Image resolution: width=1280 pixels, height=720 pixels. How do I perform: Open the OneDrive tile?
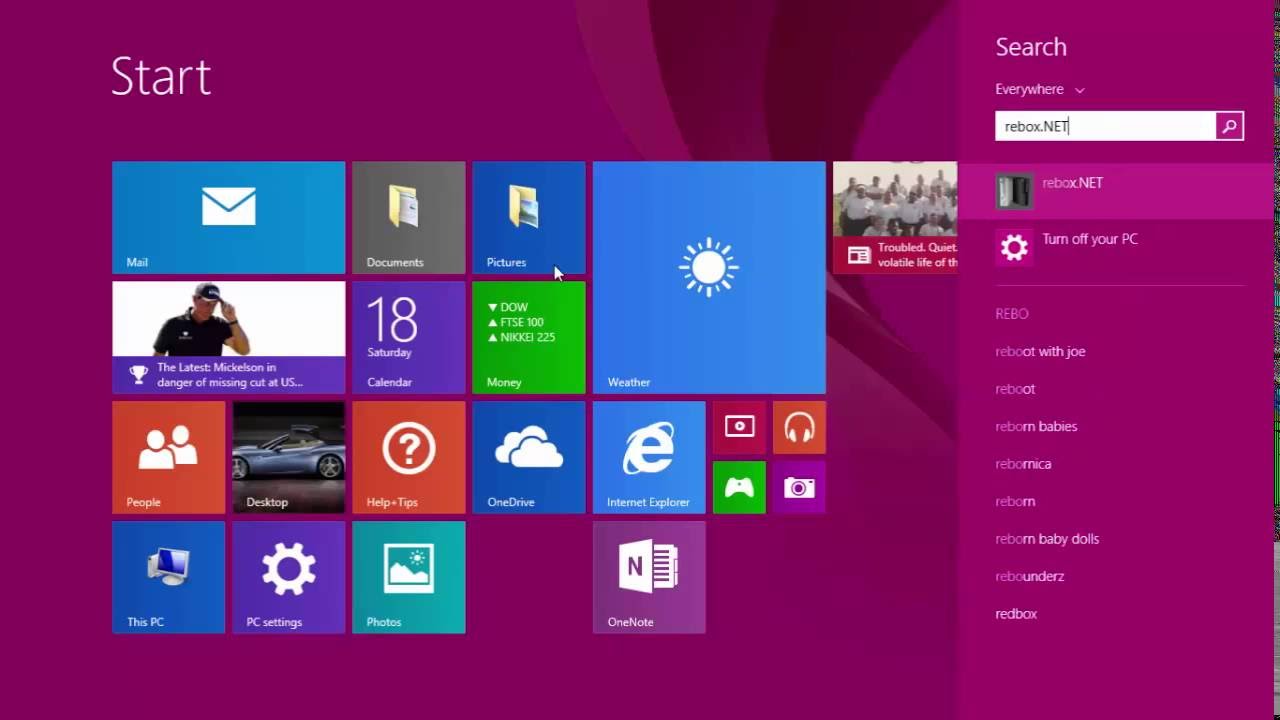pyautogui.click(x=528, y=457)
